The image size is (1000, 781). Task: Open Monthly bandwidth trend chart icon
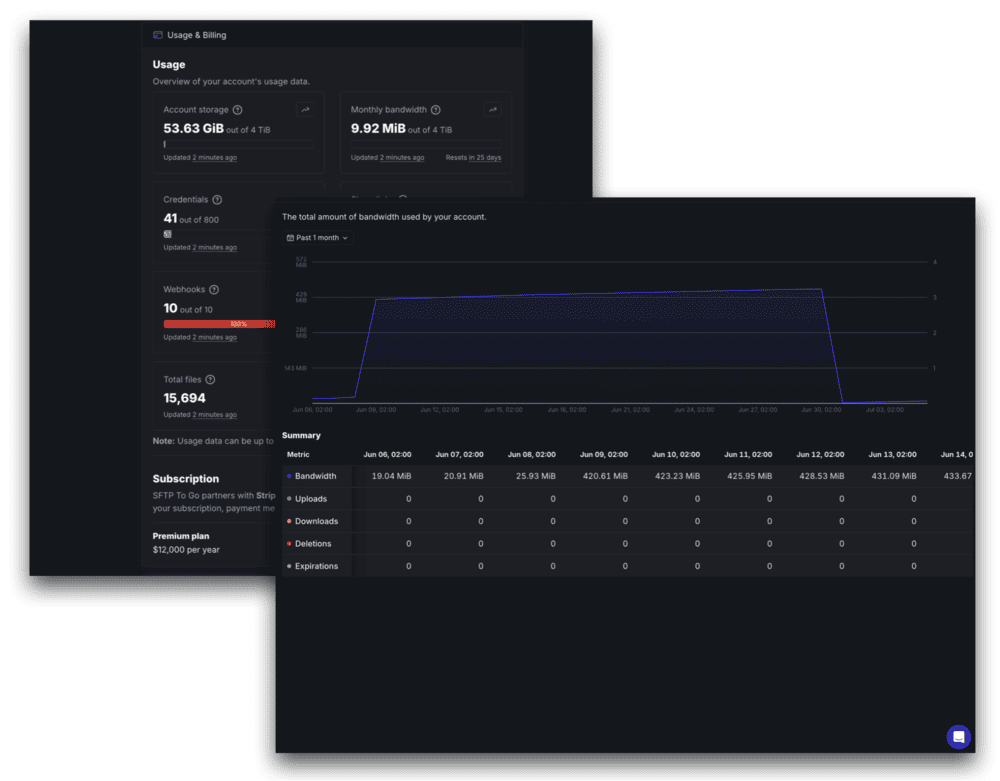(493, 110)
